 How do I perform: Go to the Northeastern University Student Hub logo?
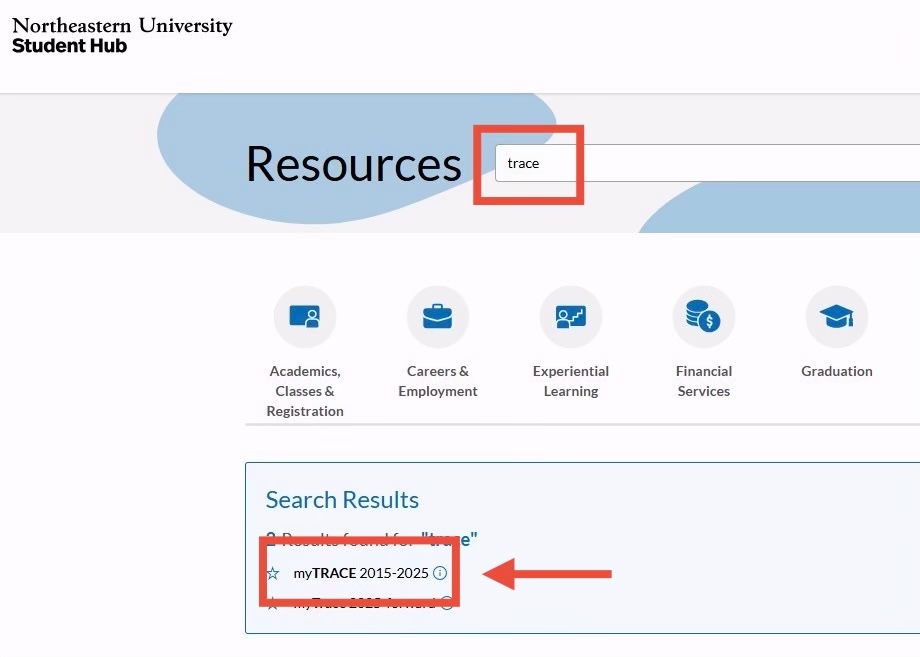[122, 35]
